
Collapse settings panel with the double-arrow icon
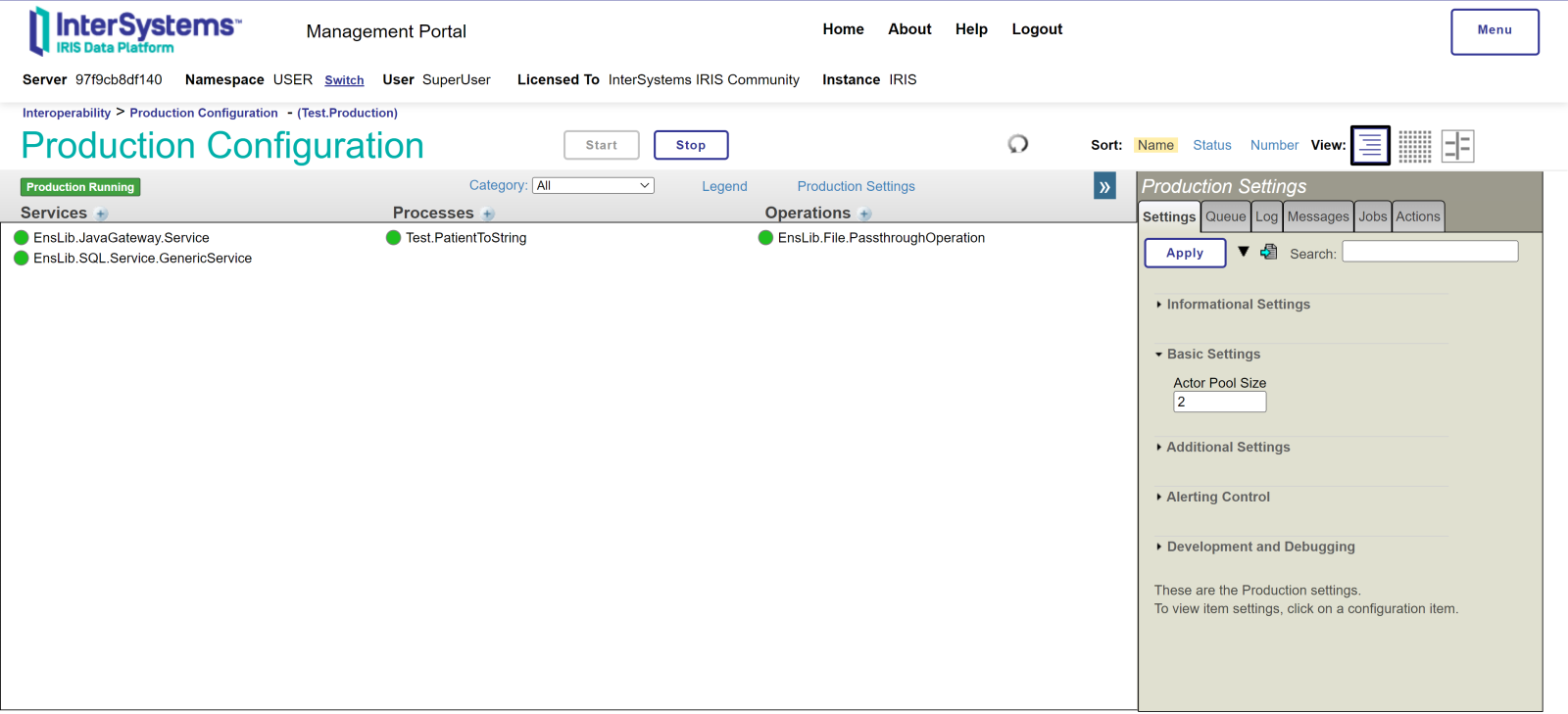pos(1104,186)
